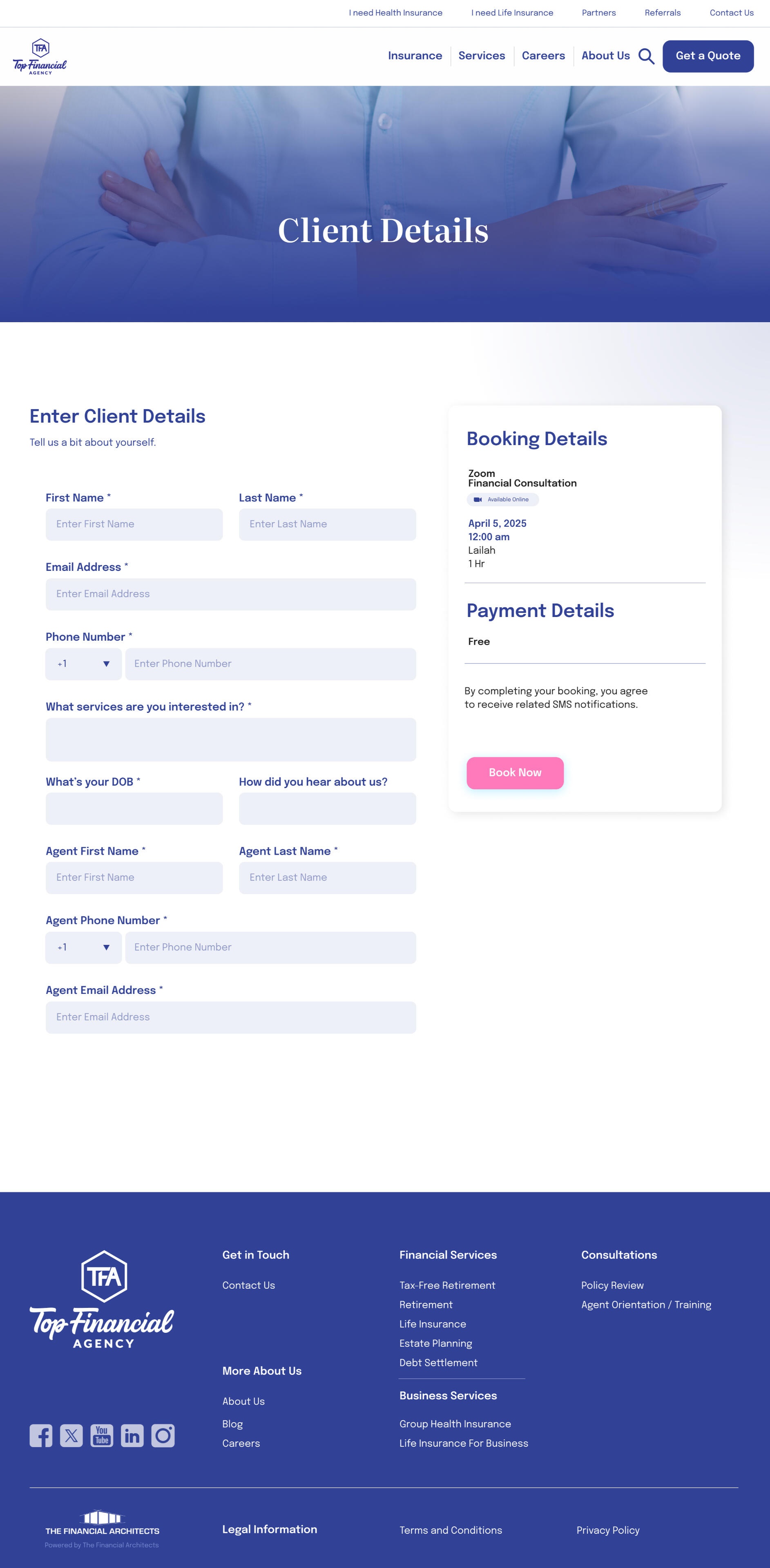Open the I need Health Insurance link
770x1568 pixels.
(x=396, y=13)
